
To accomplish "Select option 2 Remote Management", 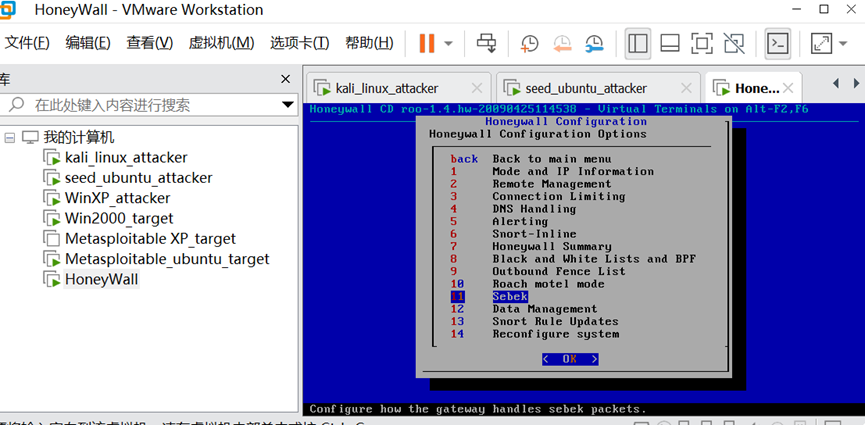I will pyautogui.click(x=531, y=184).
